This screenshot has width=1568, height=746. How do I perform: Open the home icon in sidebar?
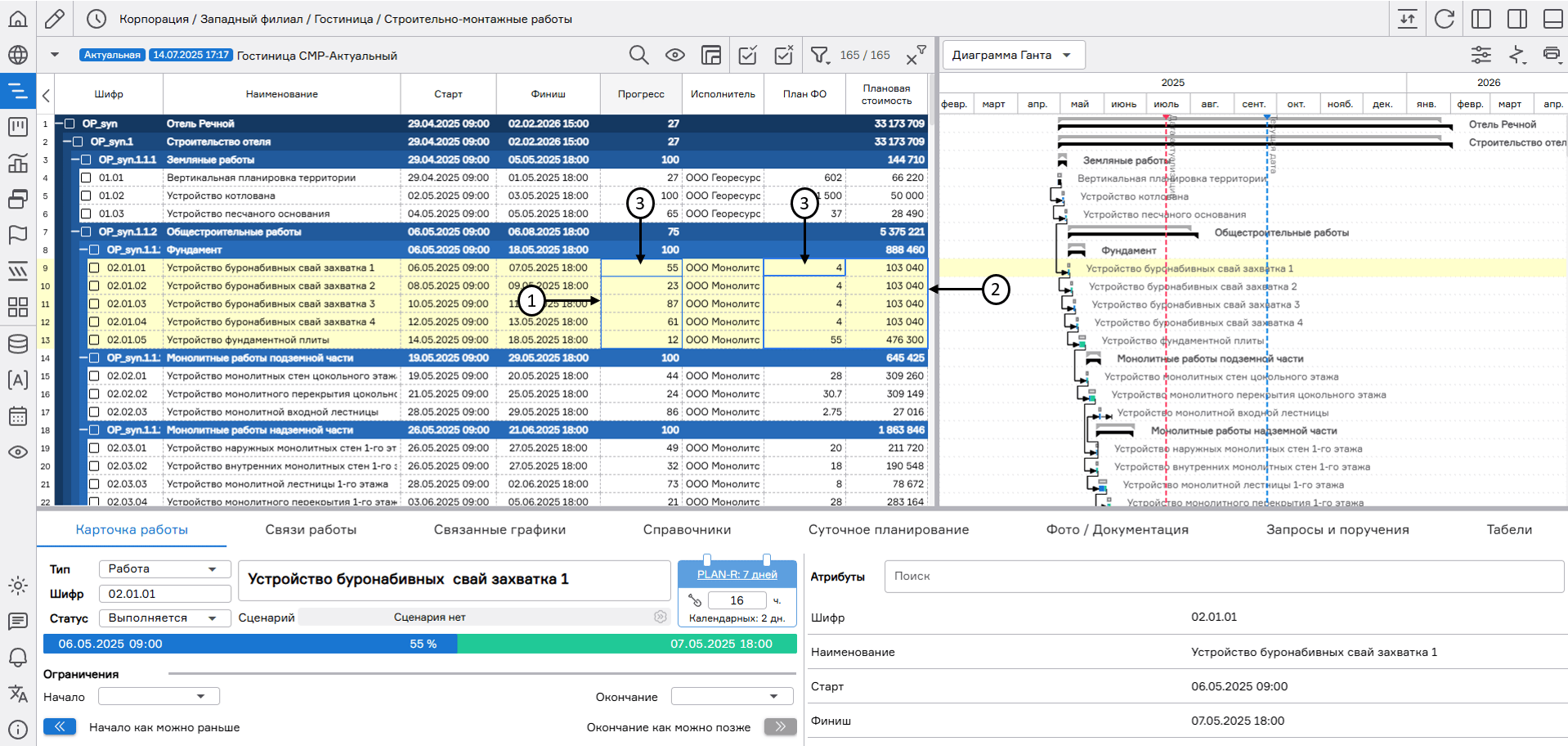point(17,19)
